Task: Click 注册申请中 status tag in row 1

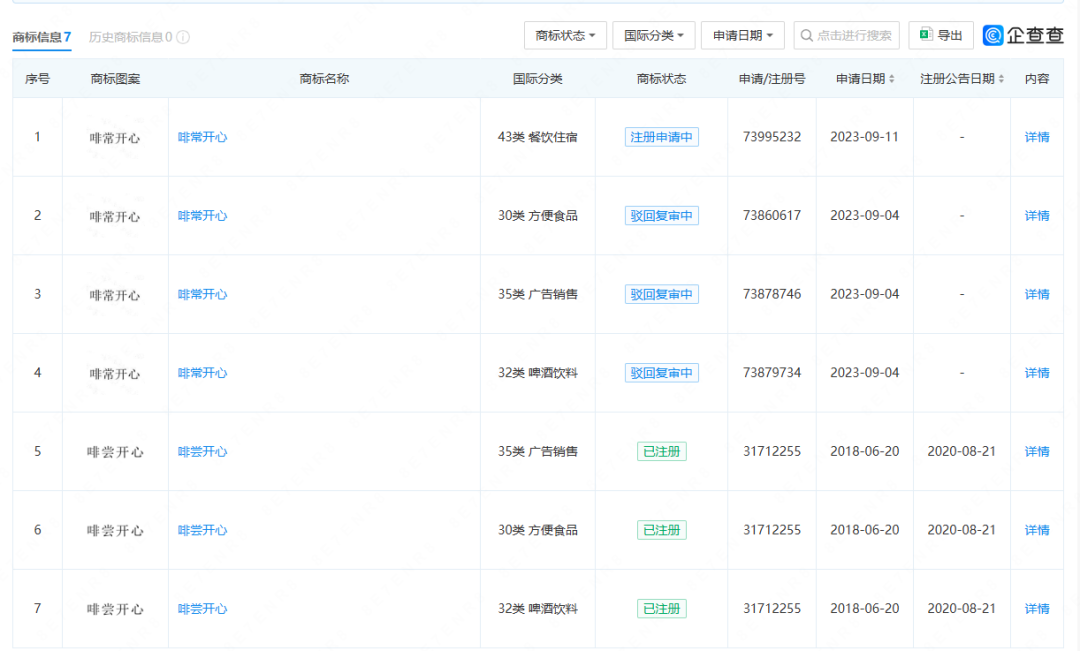Action: 661,137
